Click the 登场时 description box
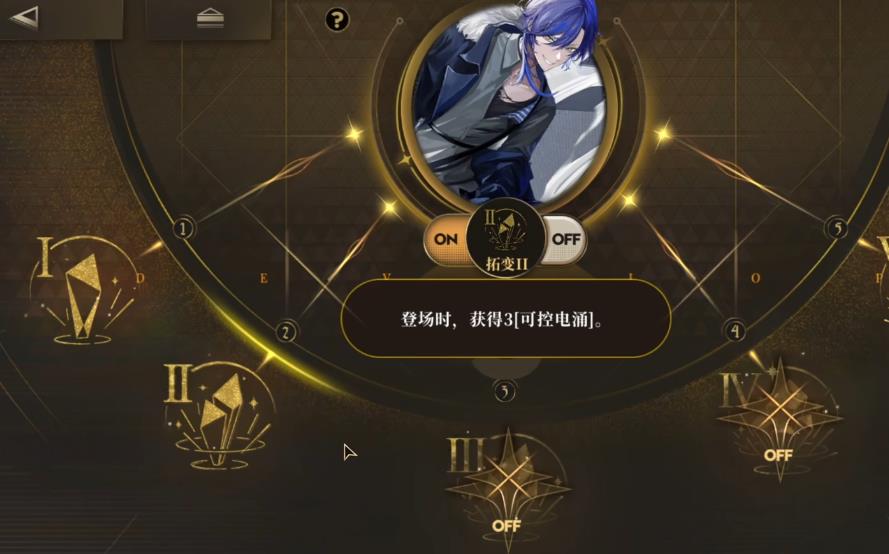Image resolution: width=889 pixels, height=554 pixels. [506, 319]
